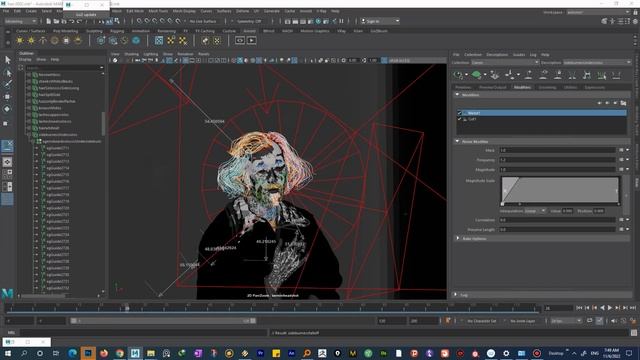The height and width of the screenshot is (360, 640).
Task: Open the Sign In account dropdown
Action: pos(380,21)
